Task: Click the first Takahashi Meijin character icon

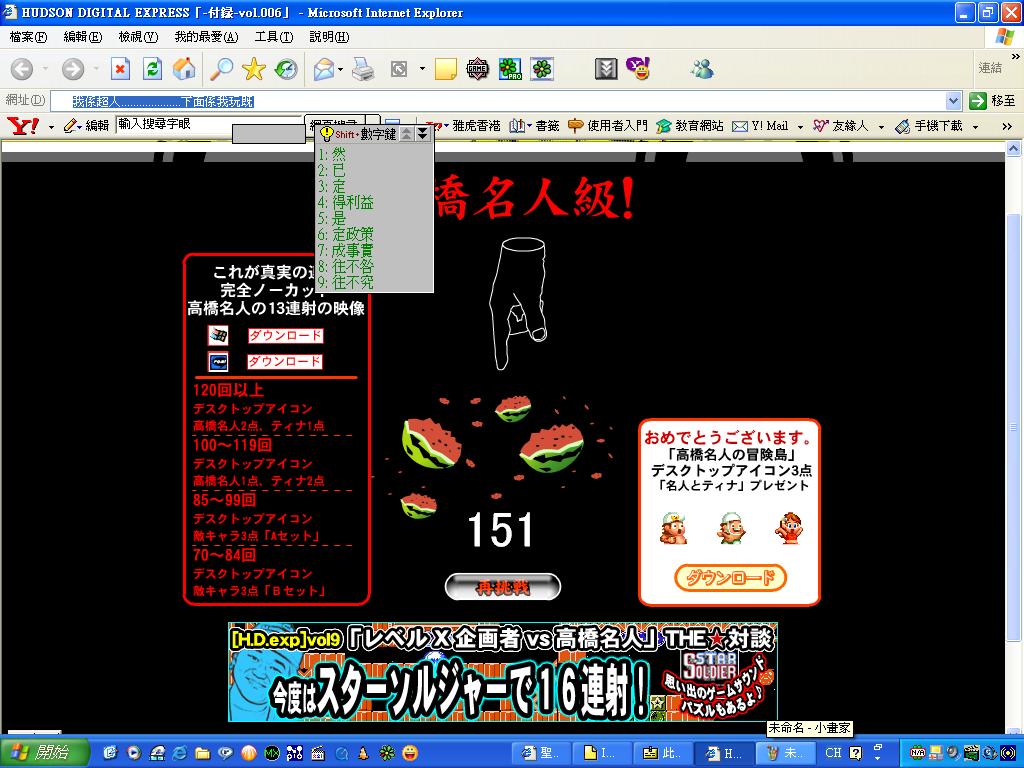Action: tap(673, 528)
